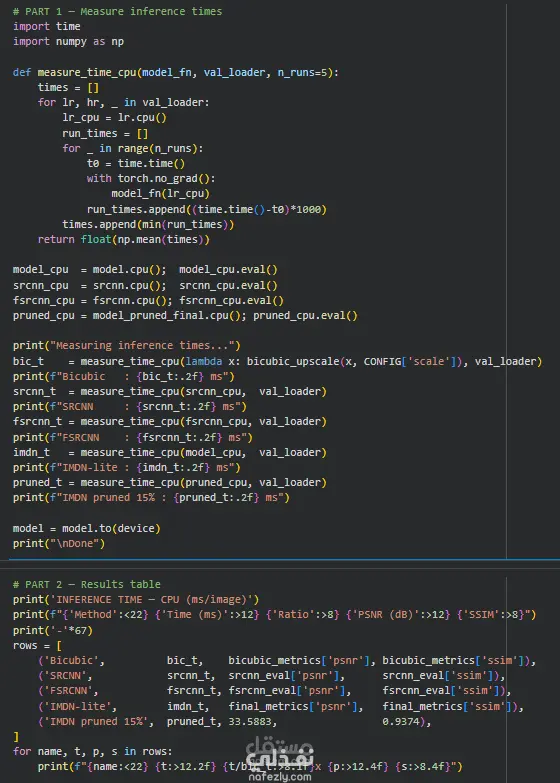Click the print line showing '{imdn_t:.2f} ms'
This screenshot has width=560, height=783.
click(x=126, y=467)
